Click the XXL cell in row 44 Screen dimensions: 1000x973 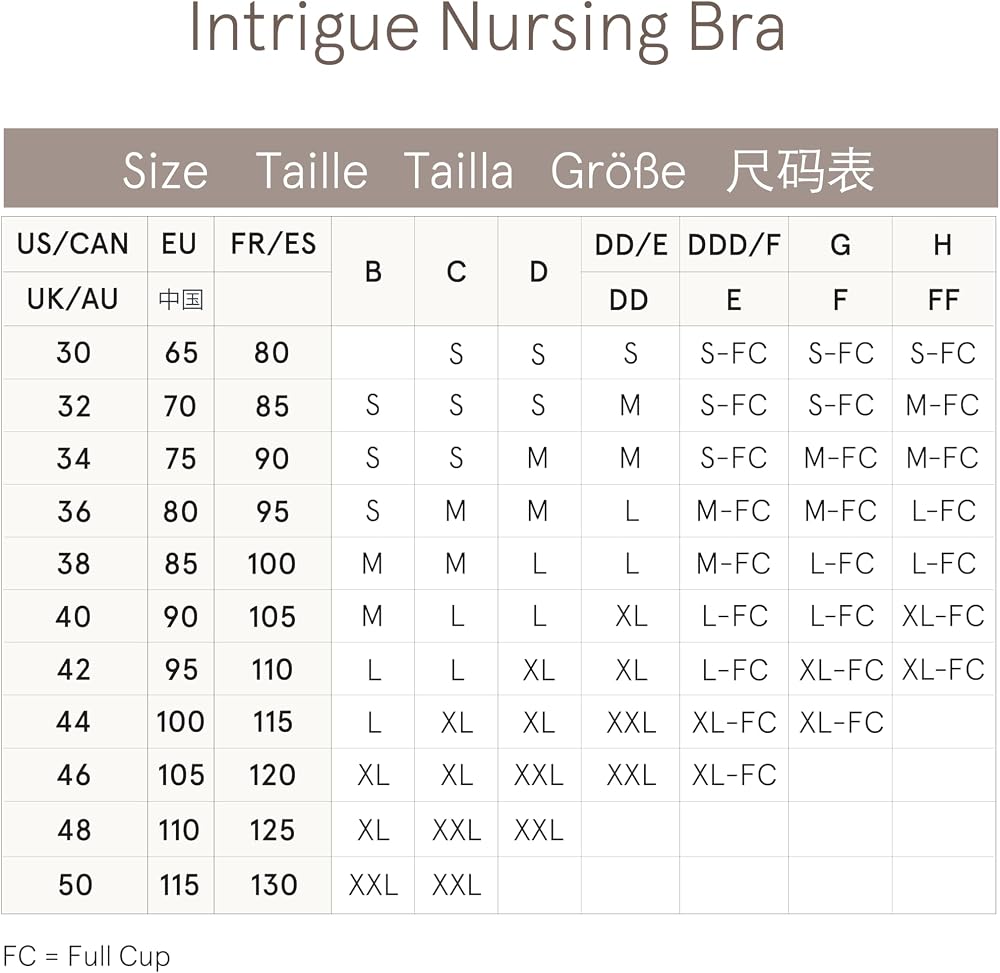click(631, 722)
